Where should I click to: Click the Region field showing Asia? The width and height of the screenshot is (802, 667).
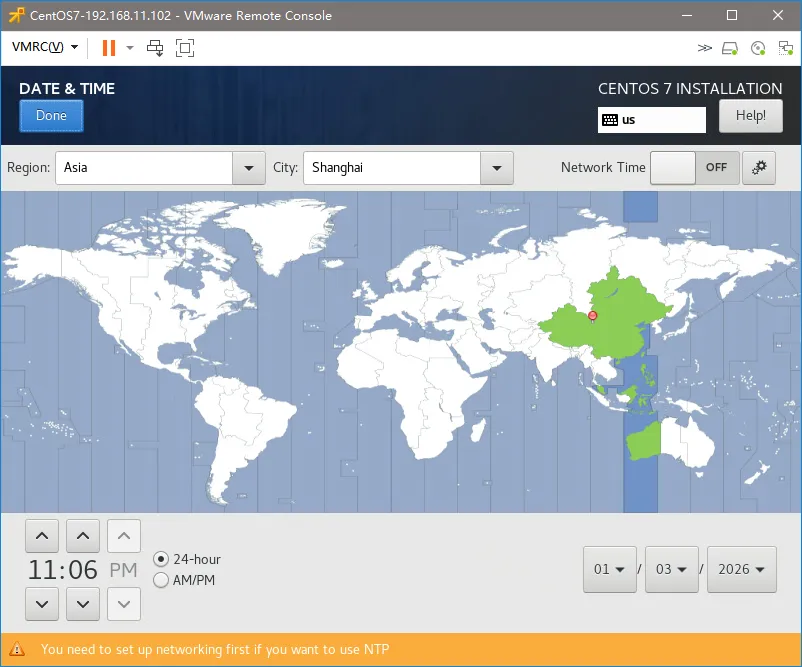coord(144,168)
